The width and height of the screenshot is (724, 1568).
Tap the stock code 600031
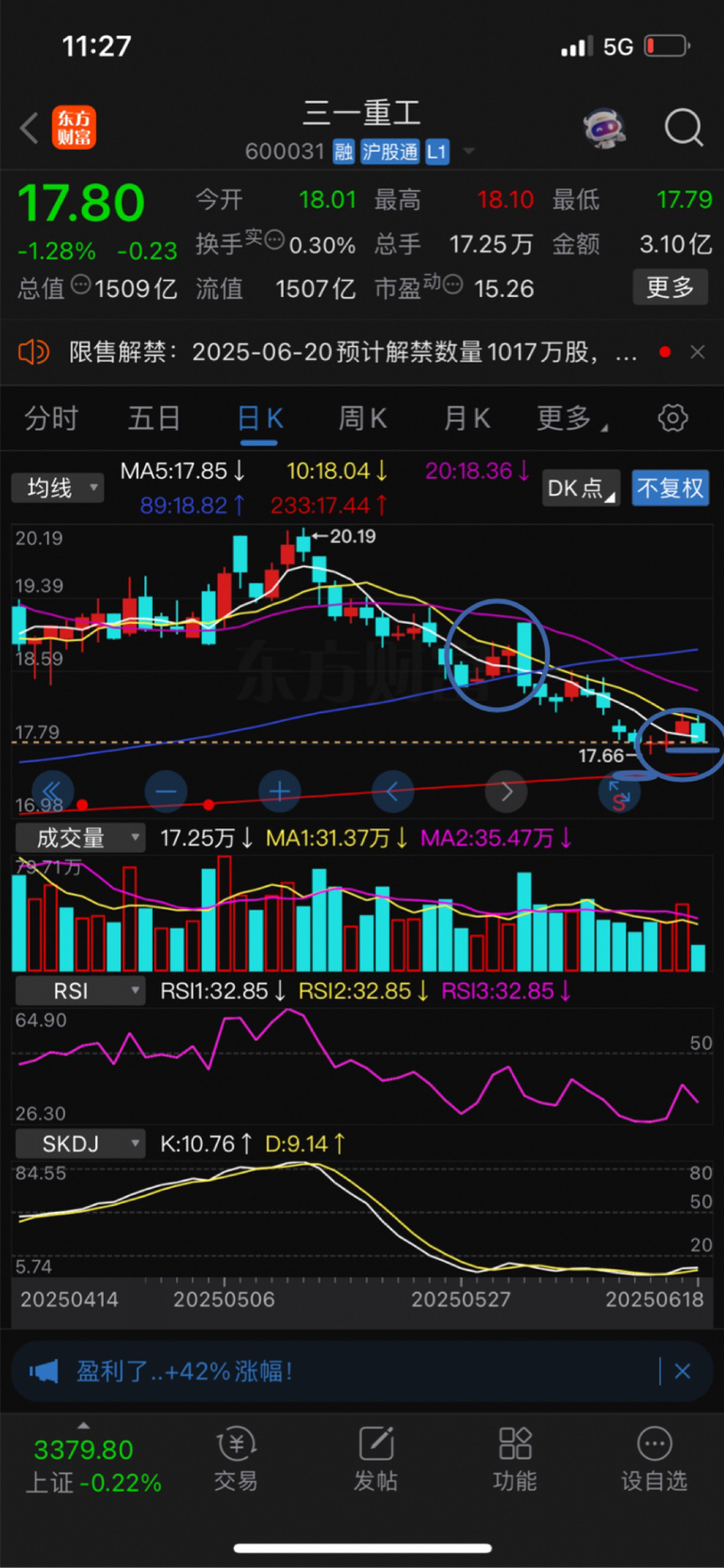pyautogui.click(x=285, y=152)
